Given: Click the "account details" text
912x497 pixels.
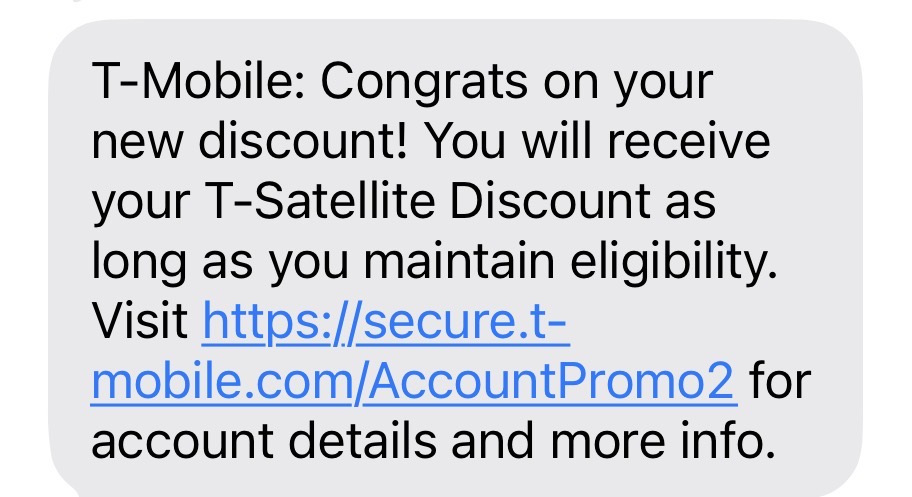Looking at the screenshot, I should (x=254, y=440).
